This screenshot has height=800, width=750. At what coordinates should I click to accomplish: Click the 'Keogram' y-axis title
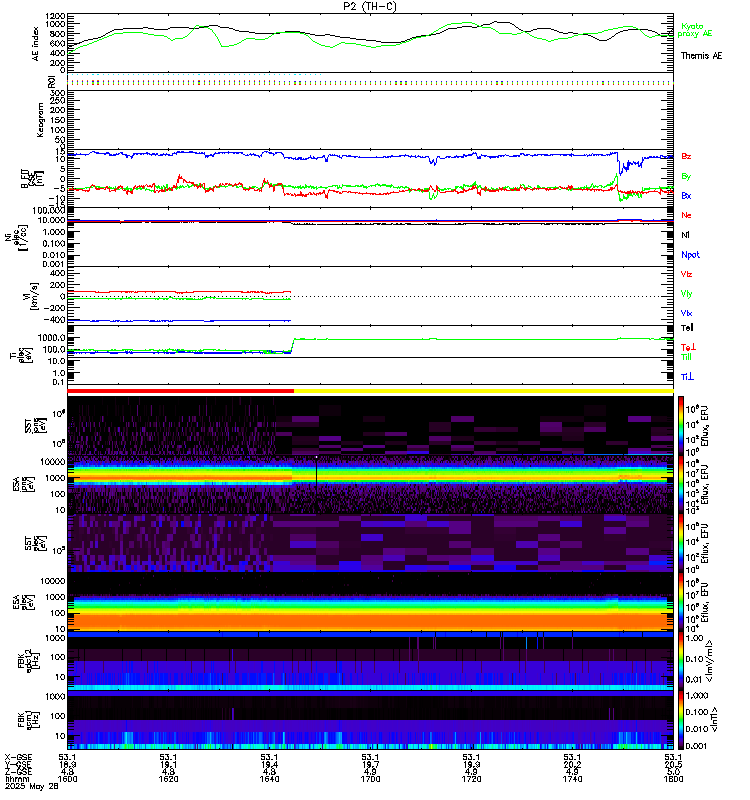(40, 120)
